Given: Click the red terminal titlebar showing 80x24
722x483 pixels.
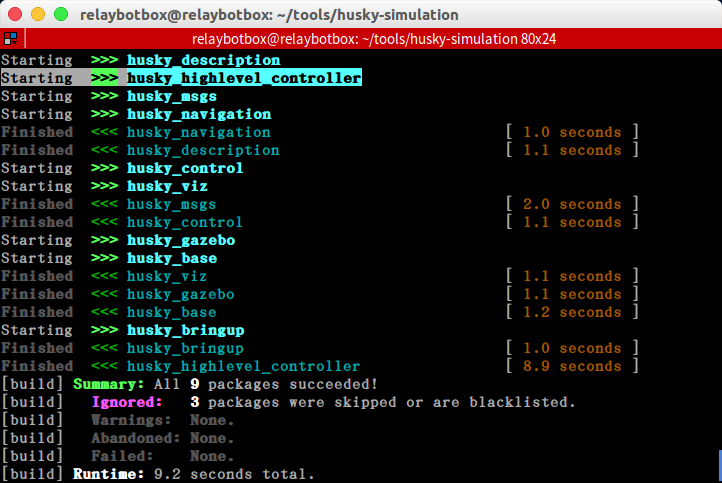Looking at the screenshot, I should 373,39.
